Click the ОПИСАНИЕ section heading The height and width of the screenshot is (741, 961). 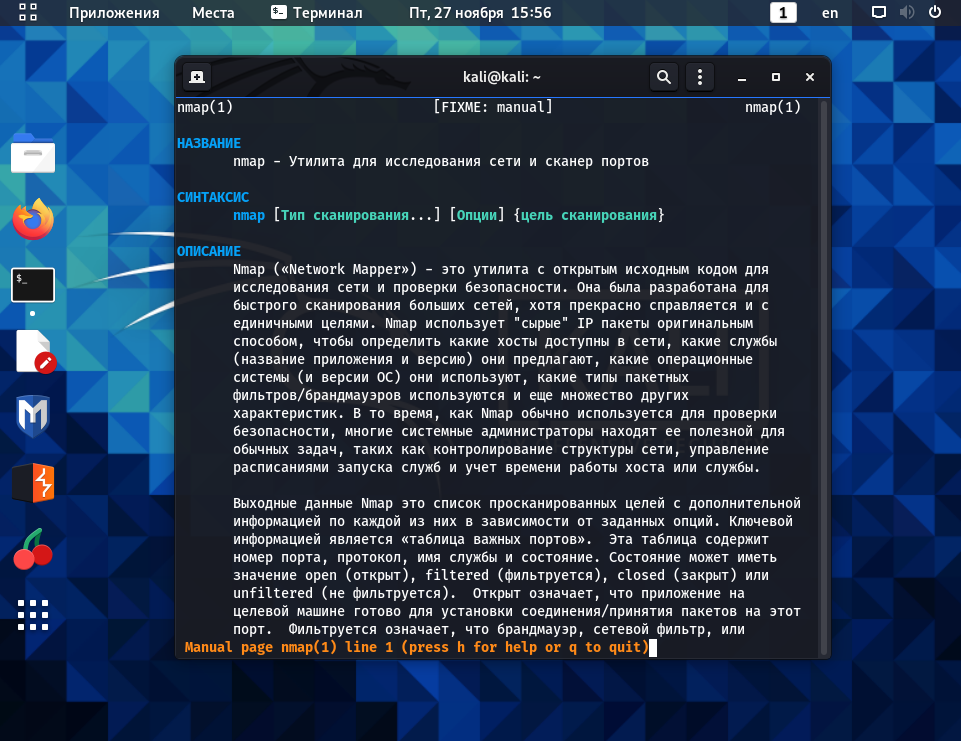[209, 251]
